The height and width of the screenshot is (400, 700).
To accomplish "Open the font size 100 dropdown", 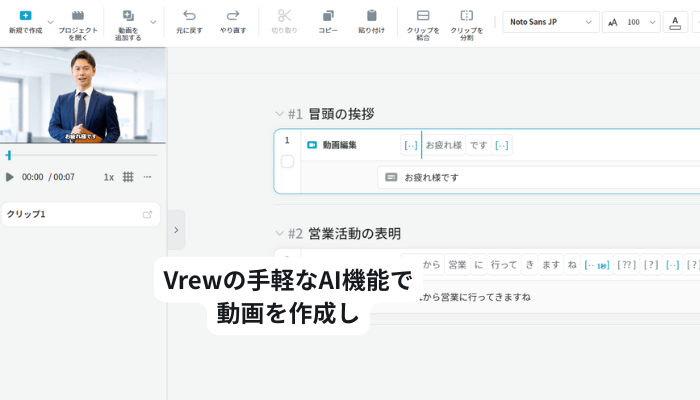I will point(631,22).
